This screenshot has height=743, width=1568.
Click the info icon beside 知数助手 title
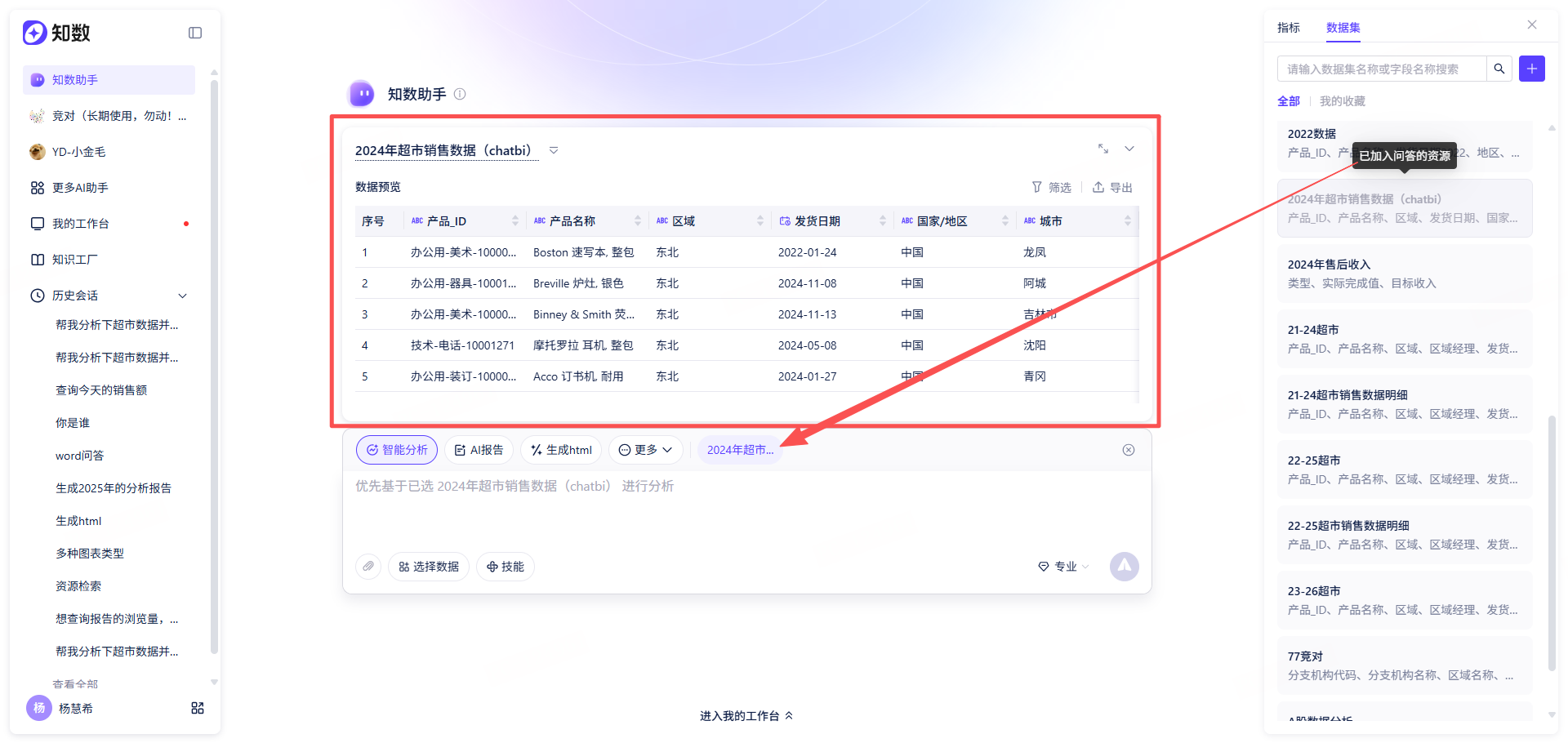[x=460, y=94]
